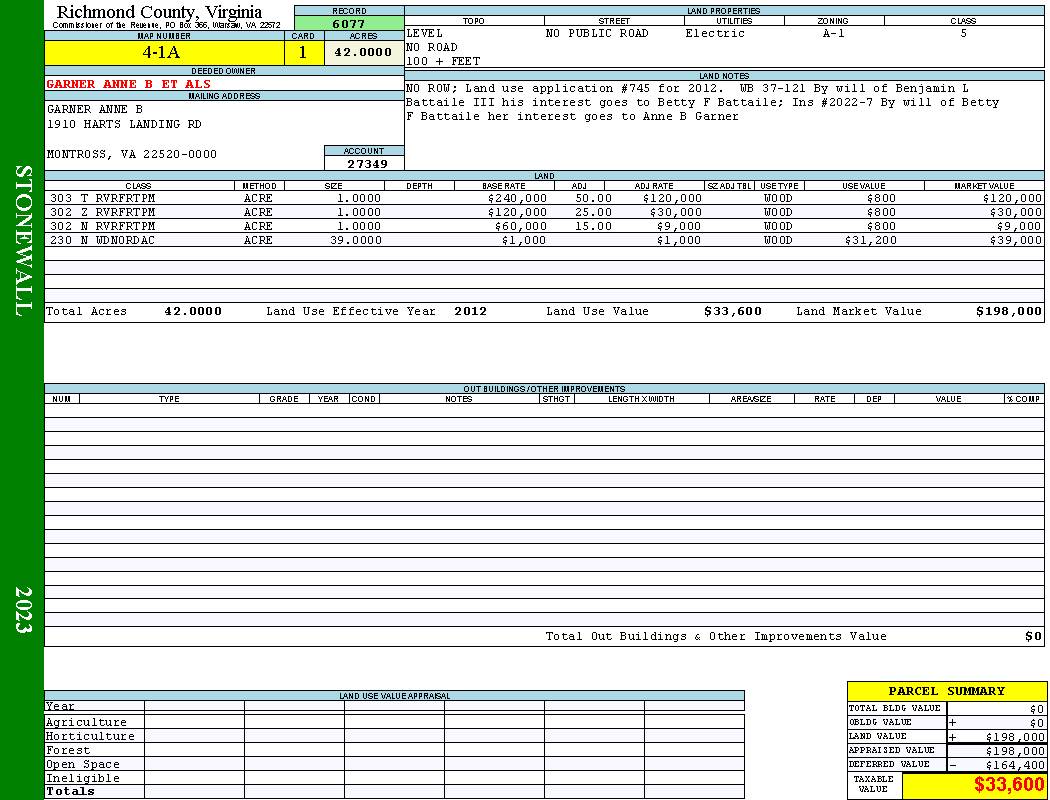1050x800 pixels.
Task: Click Land Market Value $198,000 total
Action: click(x=1008, y=311)
